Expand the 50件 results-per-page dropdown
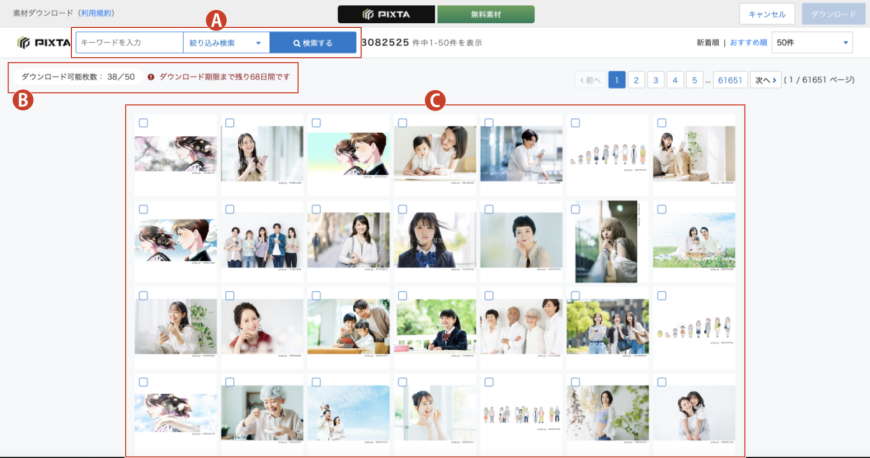Viewport: 870px width, 458px height. [812, 43]
